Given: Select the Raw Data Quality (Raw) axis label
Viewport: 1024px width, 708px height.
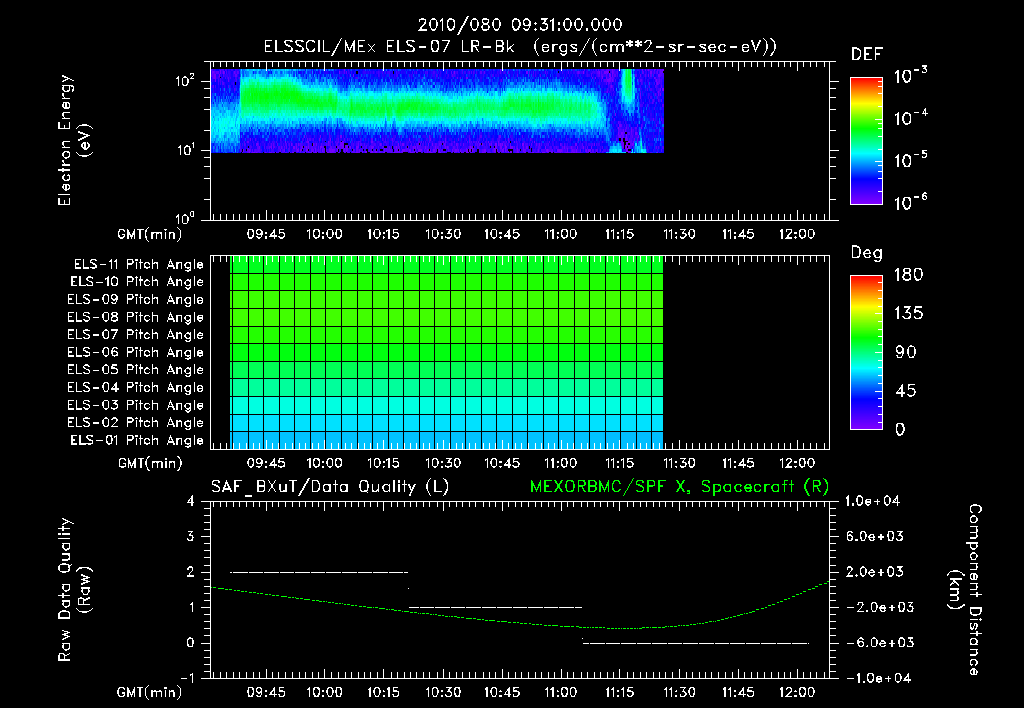Looking at the screenshot, I should pyautogui.click(x=74, y=590).
